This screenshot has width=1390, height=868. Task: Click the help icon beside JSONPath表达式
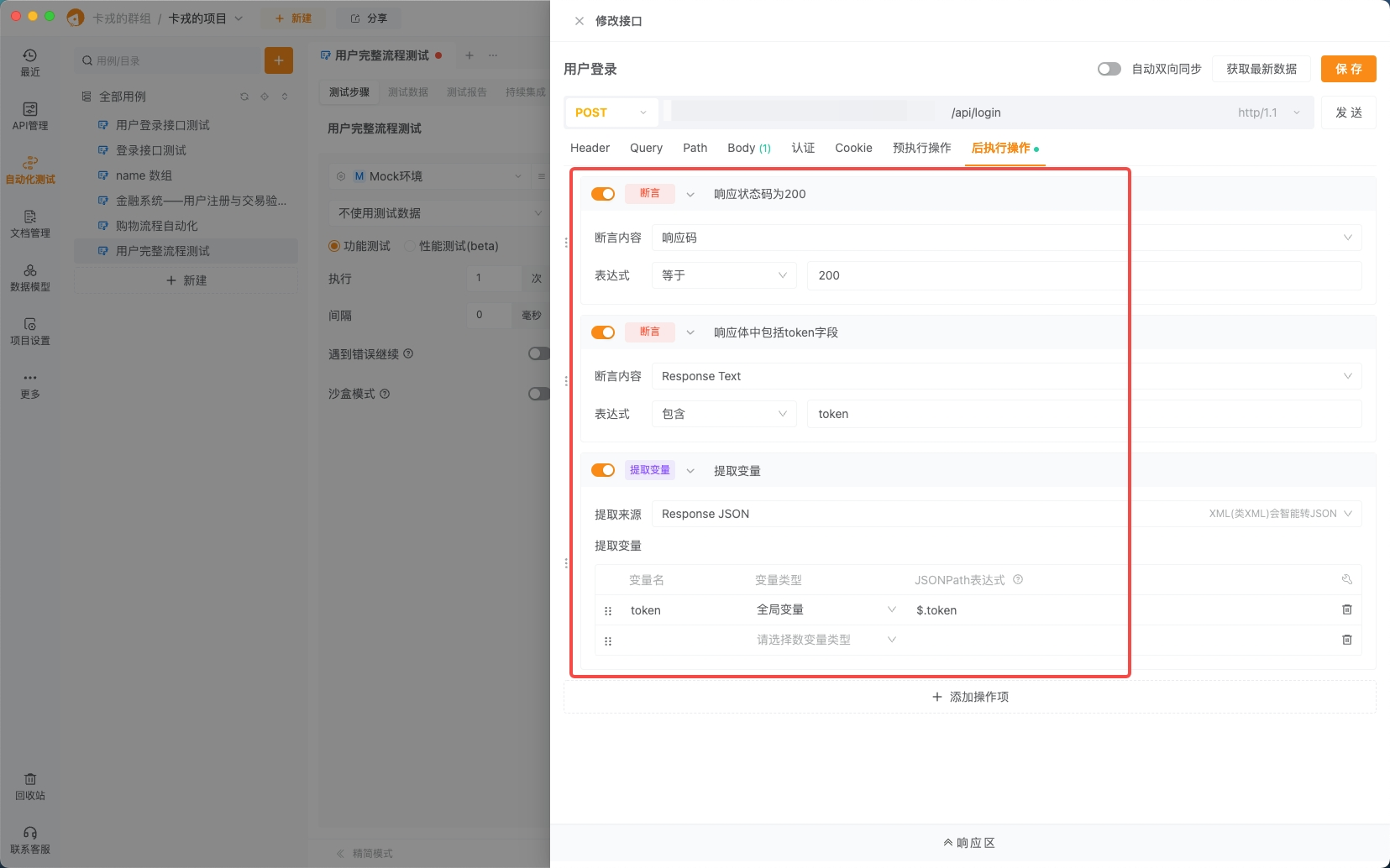coord(1018,579)
